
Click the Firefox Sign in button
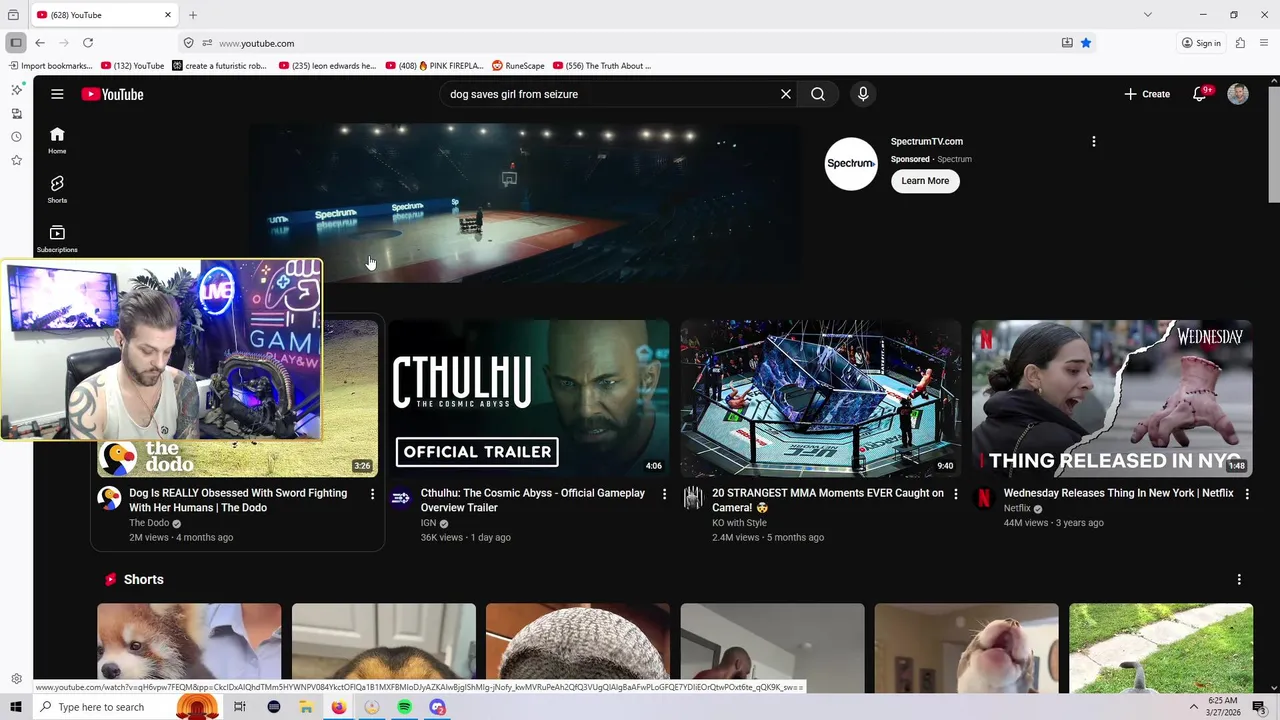pos(1201,43)
